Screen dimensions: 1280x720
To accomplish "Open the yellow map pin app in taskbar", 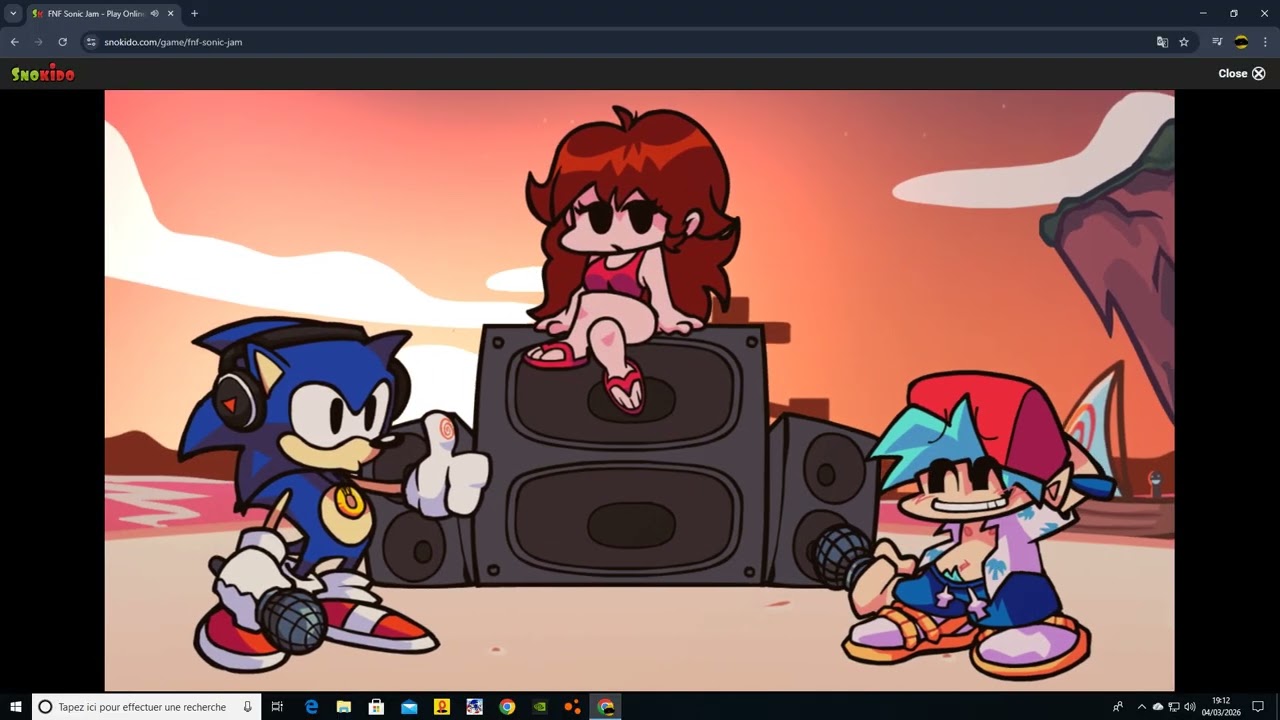I will (x=442, y=707).
